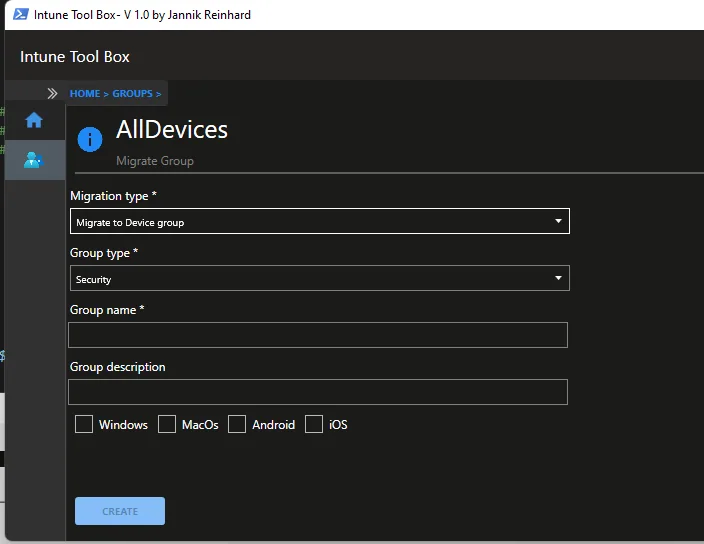
Task: Click the Migrate Group subtitle
Action: point(155,161)
